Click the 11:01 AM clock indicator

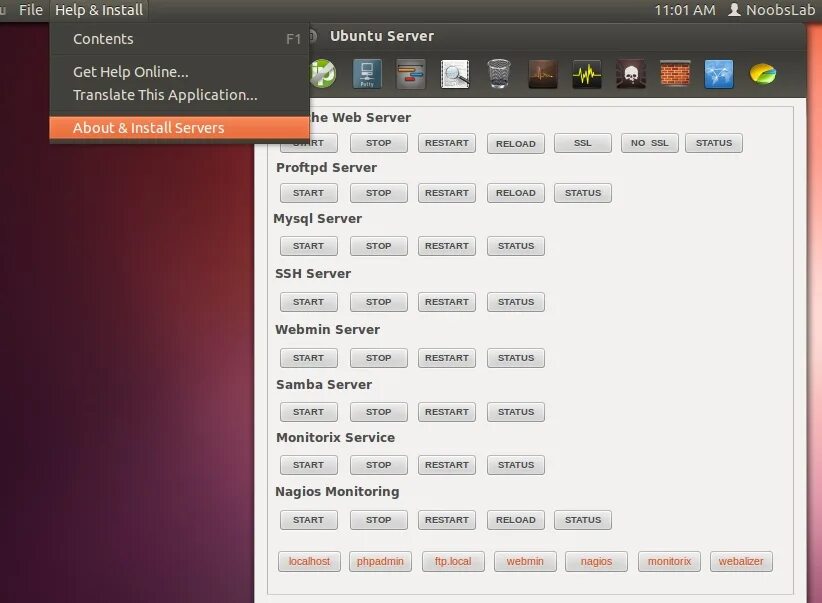coord(685,10)
